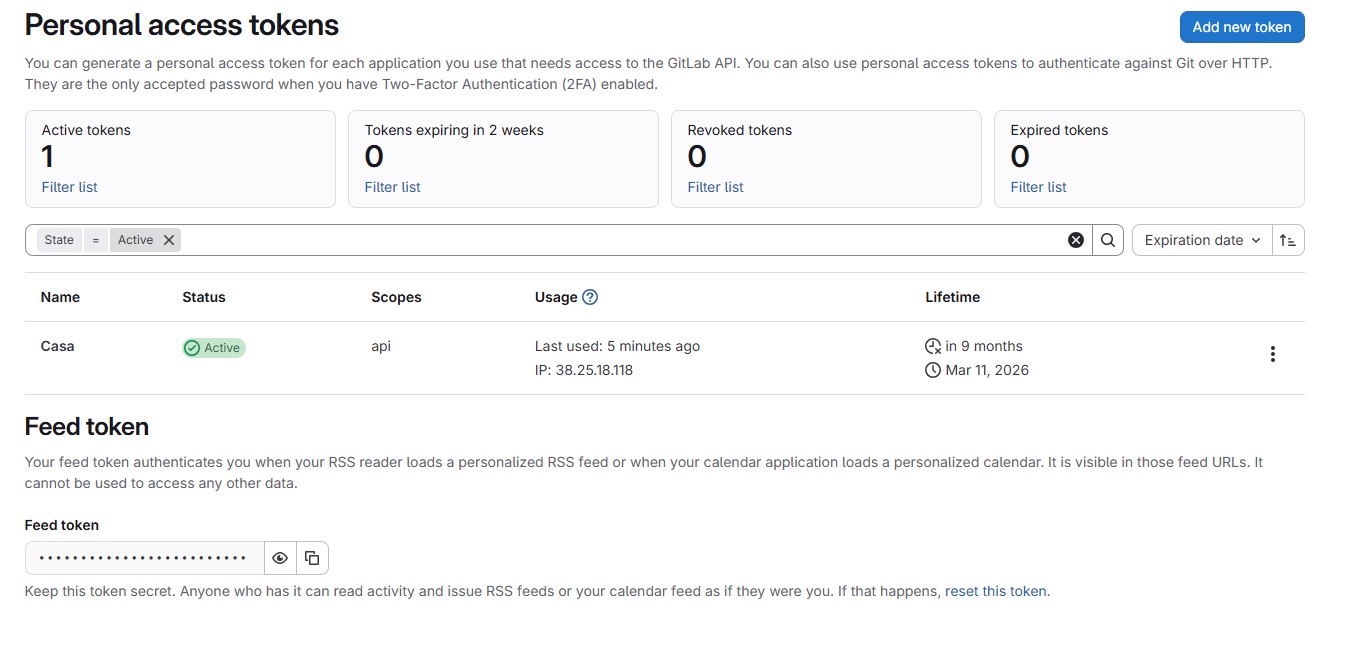
Task: Click the State filter chip
Action: 59,240
